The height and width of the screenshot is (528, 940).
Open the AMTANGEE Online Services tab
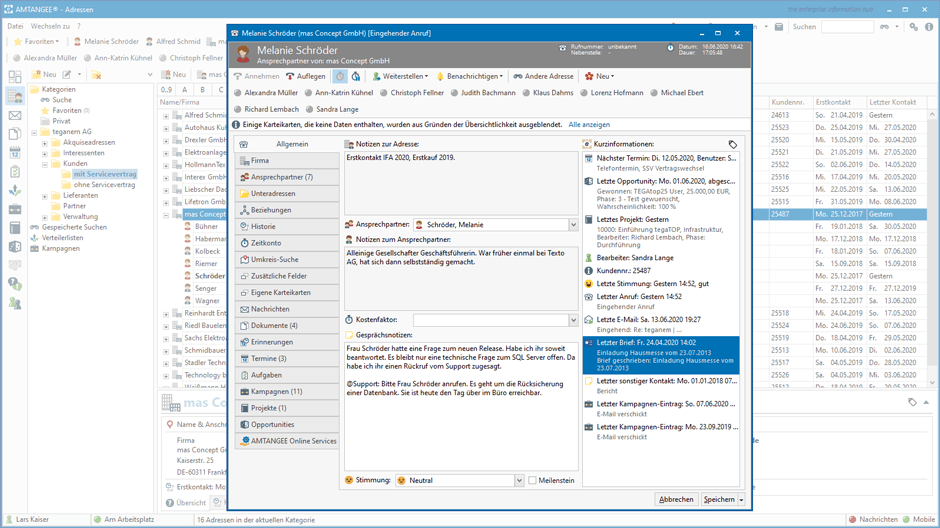coord(287,441)
